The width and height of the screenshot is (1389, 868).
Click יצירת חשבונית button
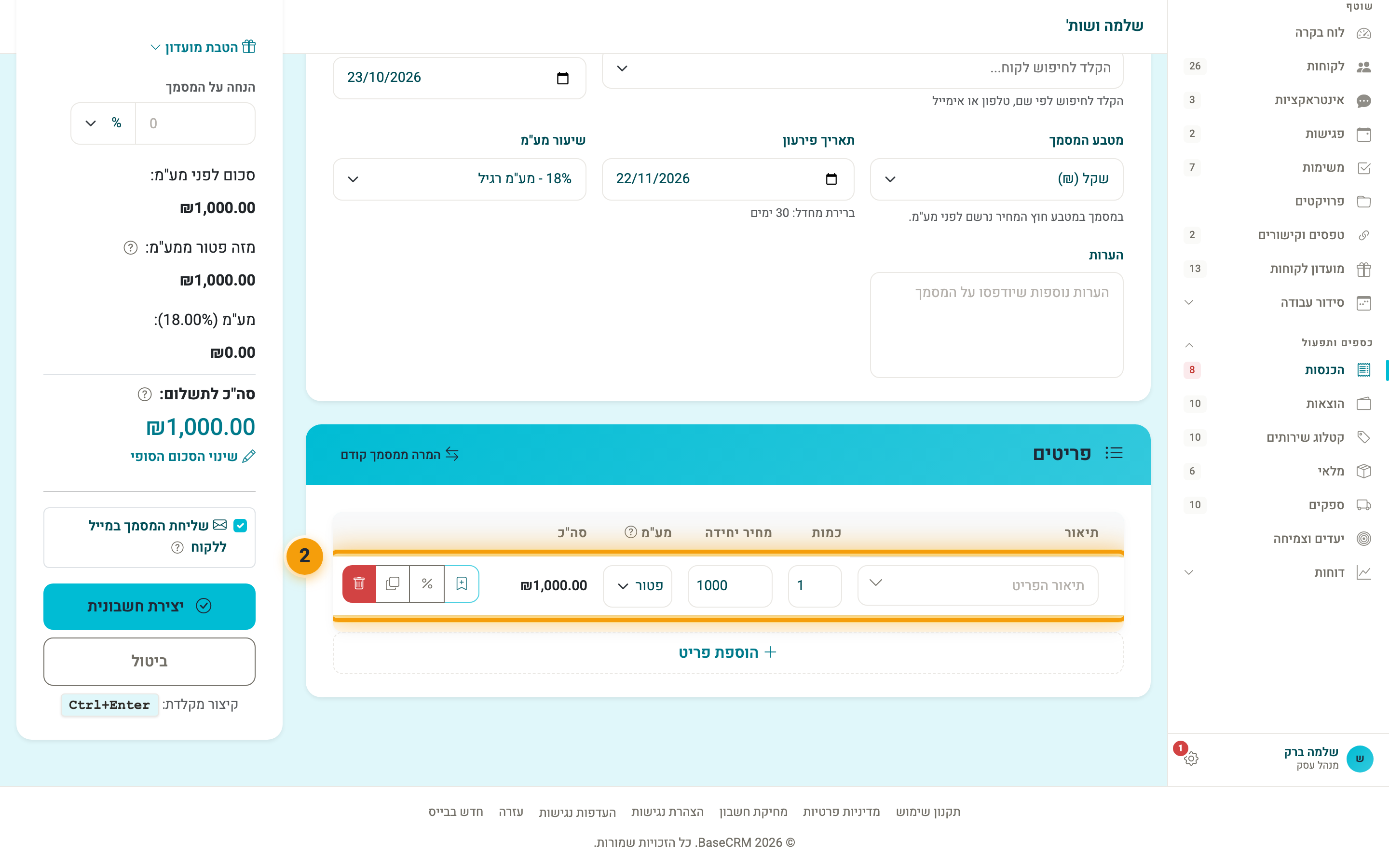149,606
